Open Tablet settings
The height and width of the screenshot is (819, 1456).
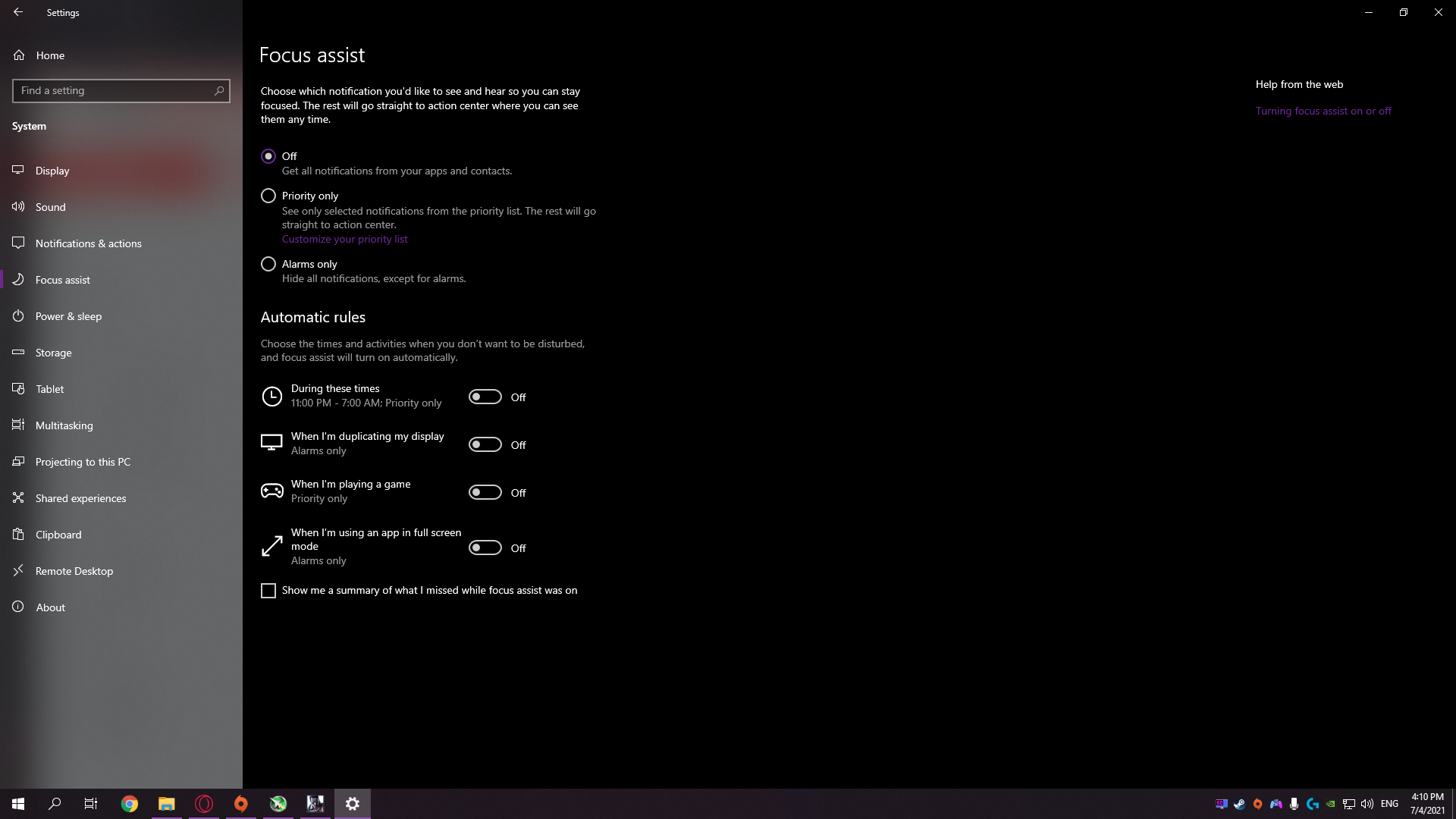coord(121,389)
